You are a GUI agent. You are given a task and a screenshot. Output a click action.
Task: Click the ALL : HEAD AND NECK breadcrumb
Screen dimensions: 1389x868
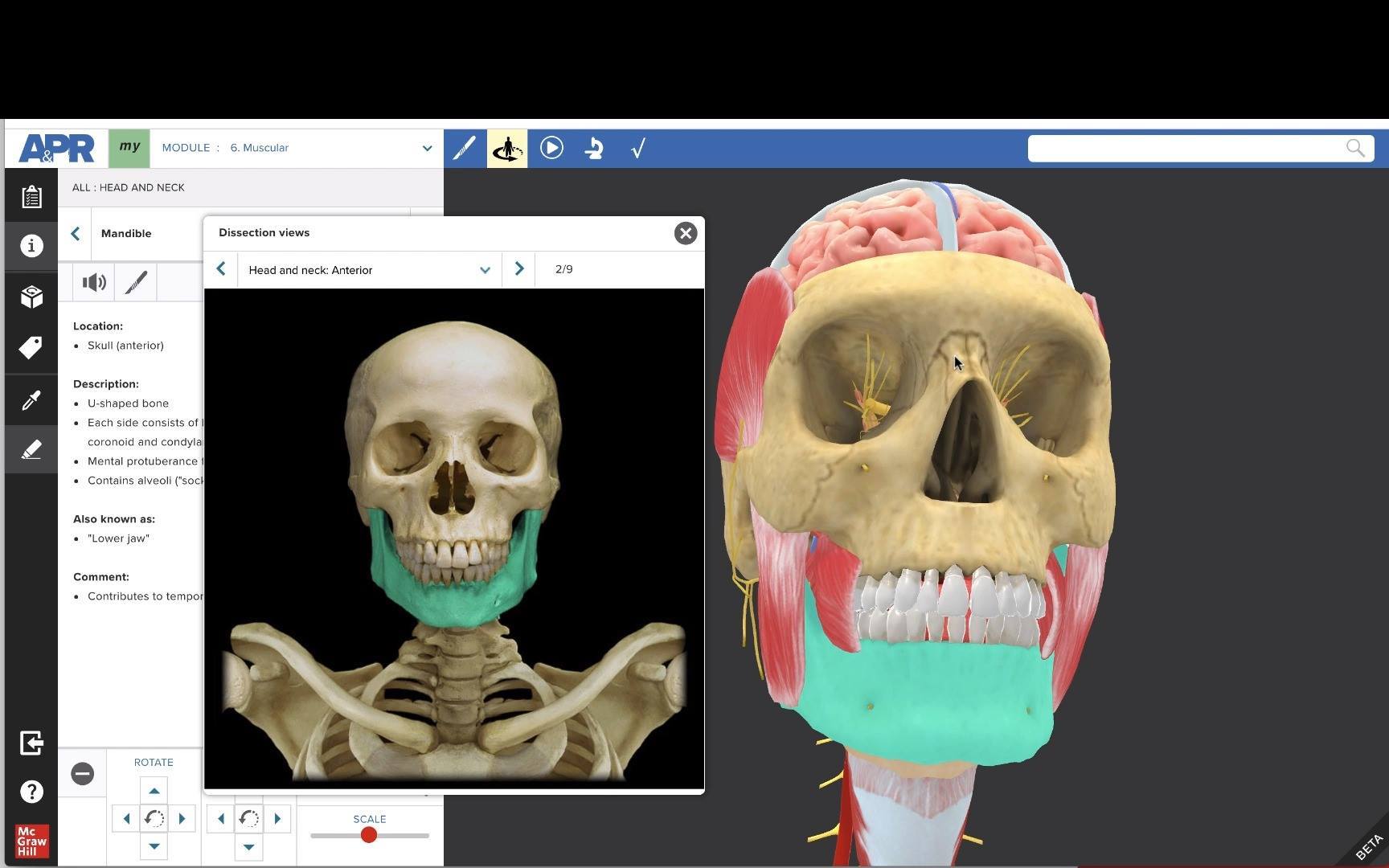129,187
